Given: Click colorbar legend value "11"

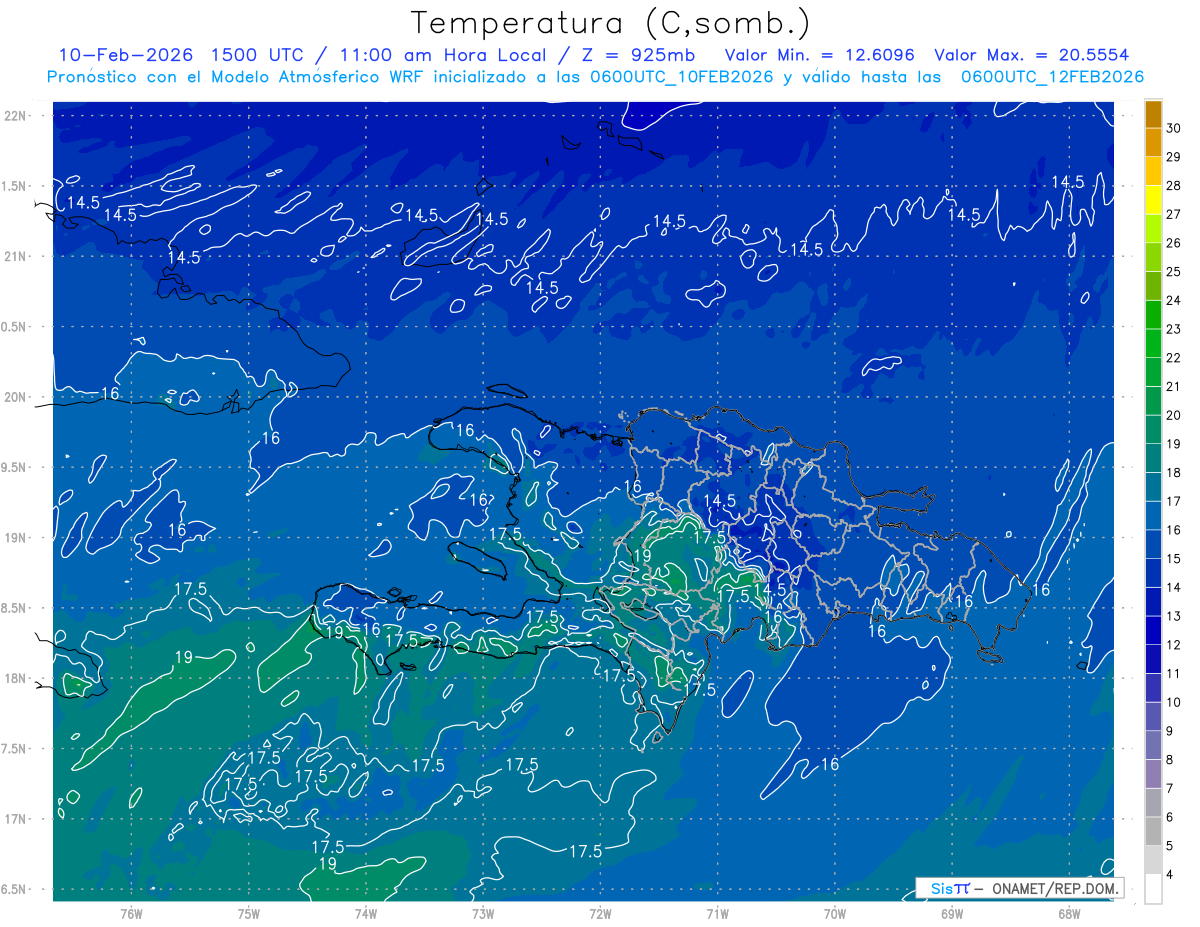Looking at the screenshot, I should (1173, 674).
